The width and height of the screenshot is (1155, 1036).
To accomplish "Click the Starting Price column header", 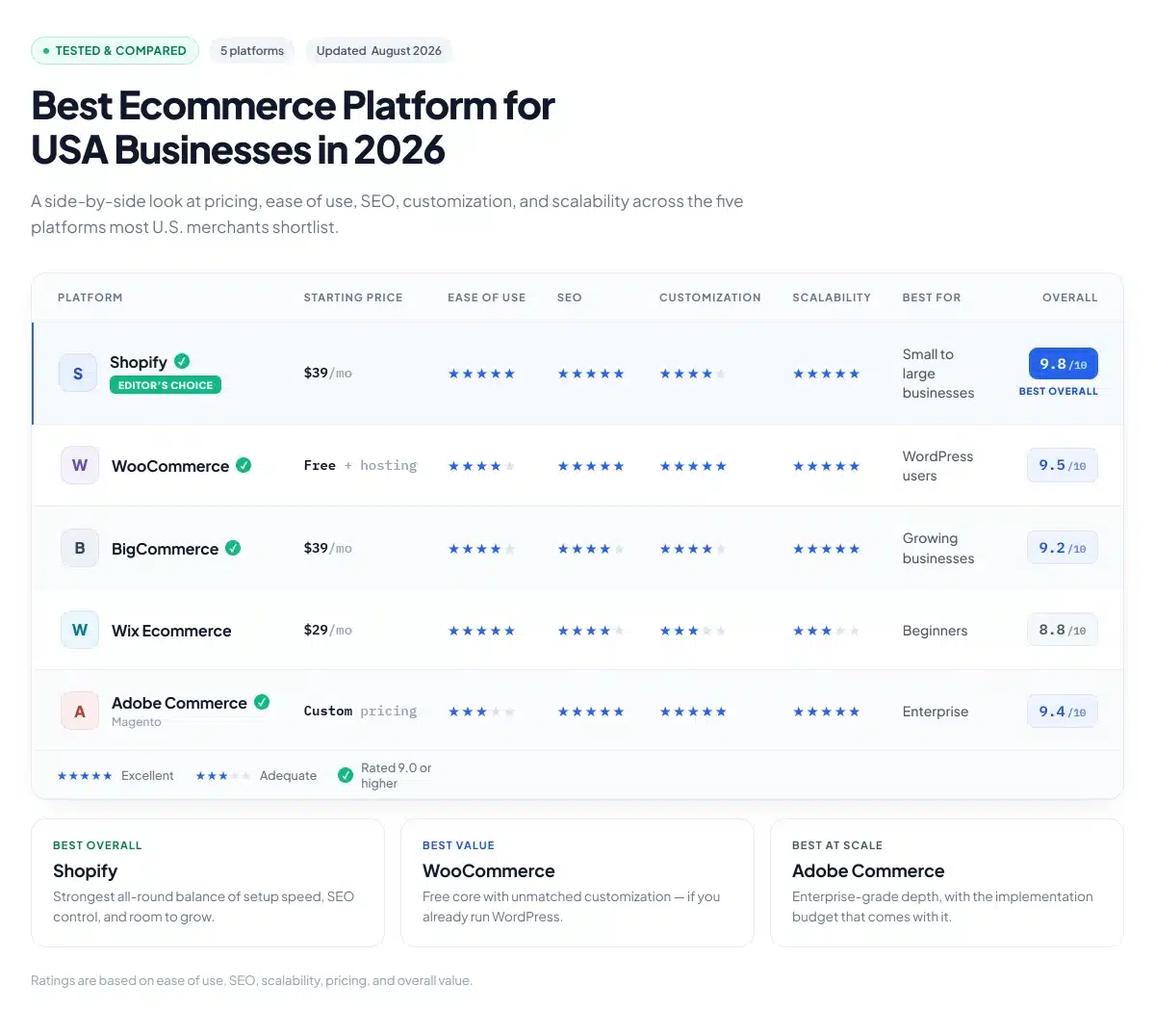I will point(353,298).
